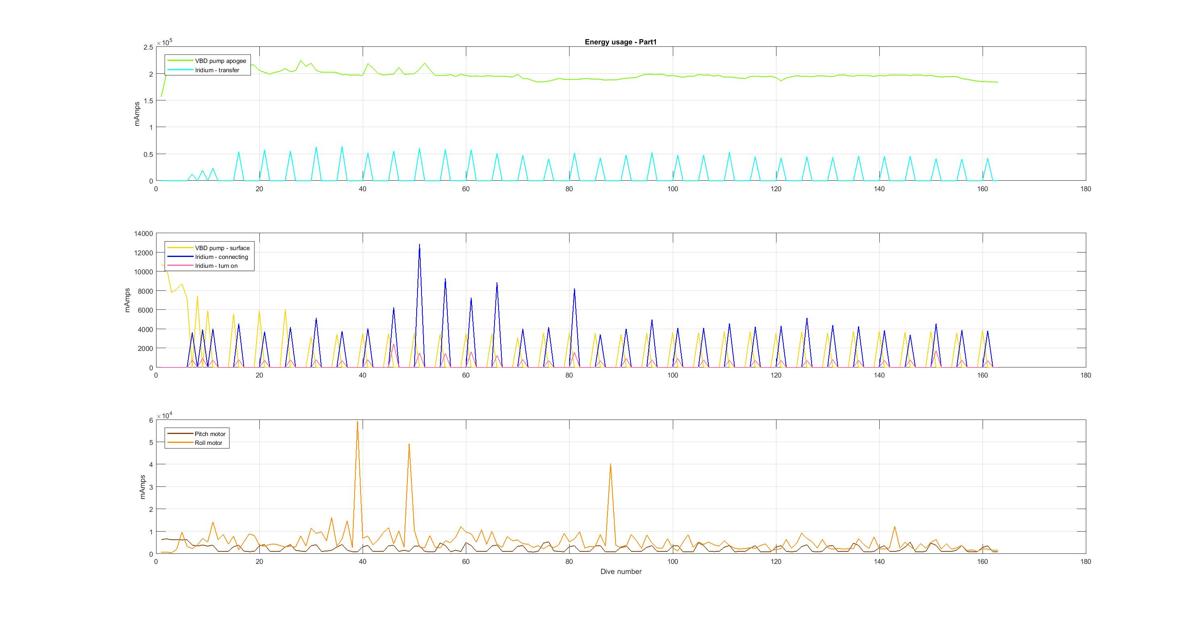The width and height of the screenshot is (1200, 622).
Task: Click the '180' x-axis tick of the top plot
Action: [1085, 188]
